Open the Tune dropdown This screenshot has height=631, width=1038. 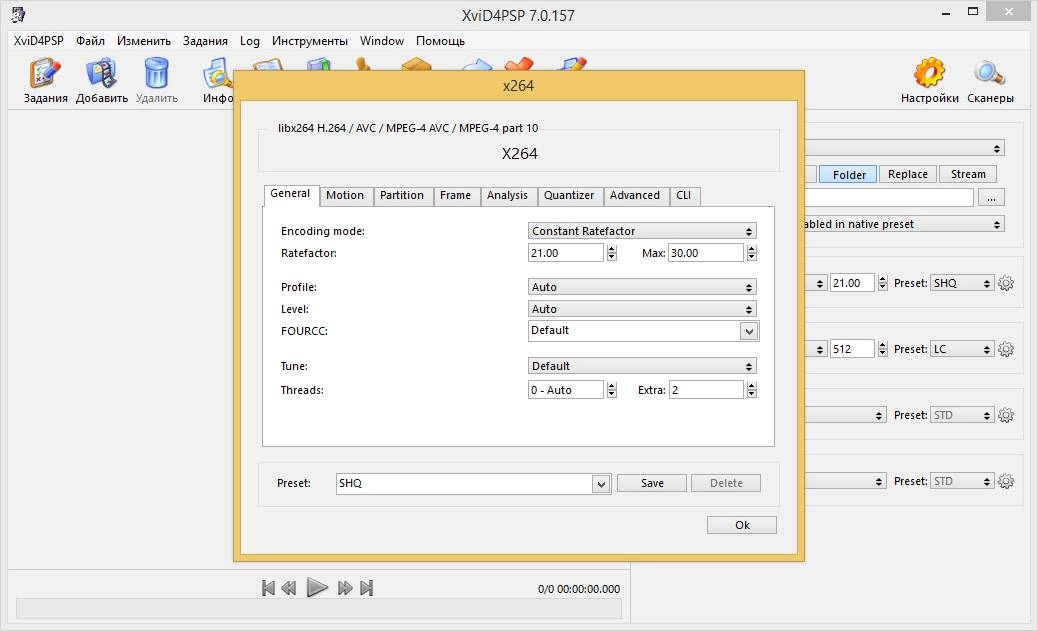642,366
